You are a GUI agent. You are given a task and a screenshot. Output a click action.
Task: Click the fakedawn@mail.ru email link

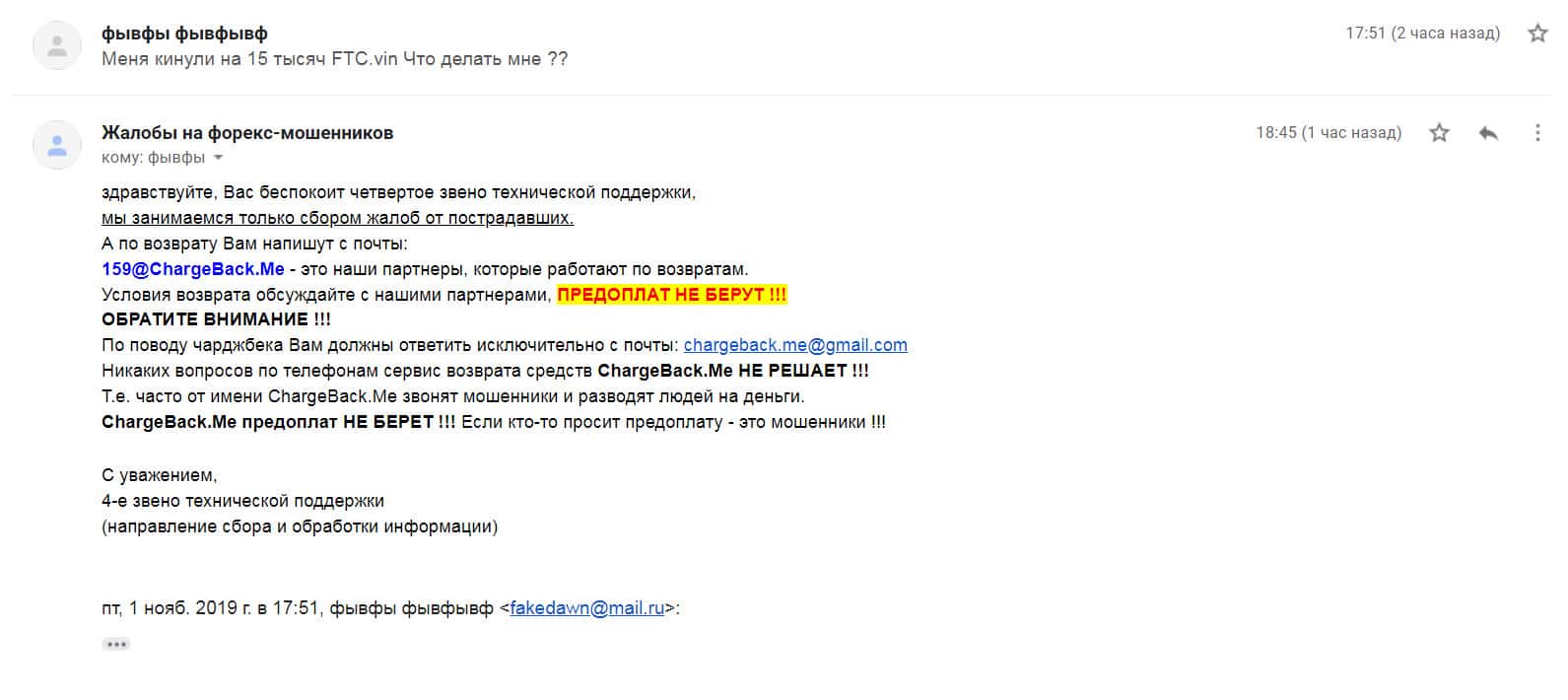click(x=586, y=608)
